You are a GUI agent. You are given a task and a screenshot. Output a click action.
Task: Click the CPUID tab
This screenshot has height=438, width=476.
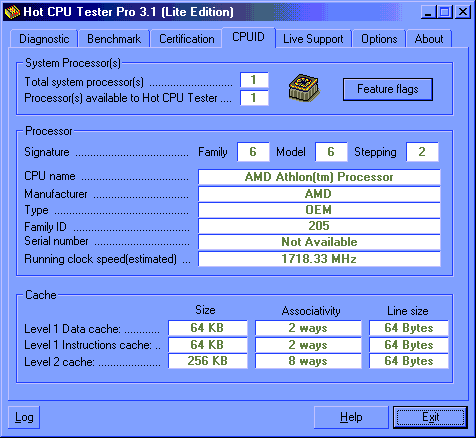[248, 37]
